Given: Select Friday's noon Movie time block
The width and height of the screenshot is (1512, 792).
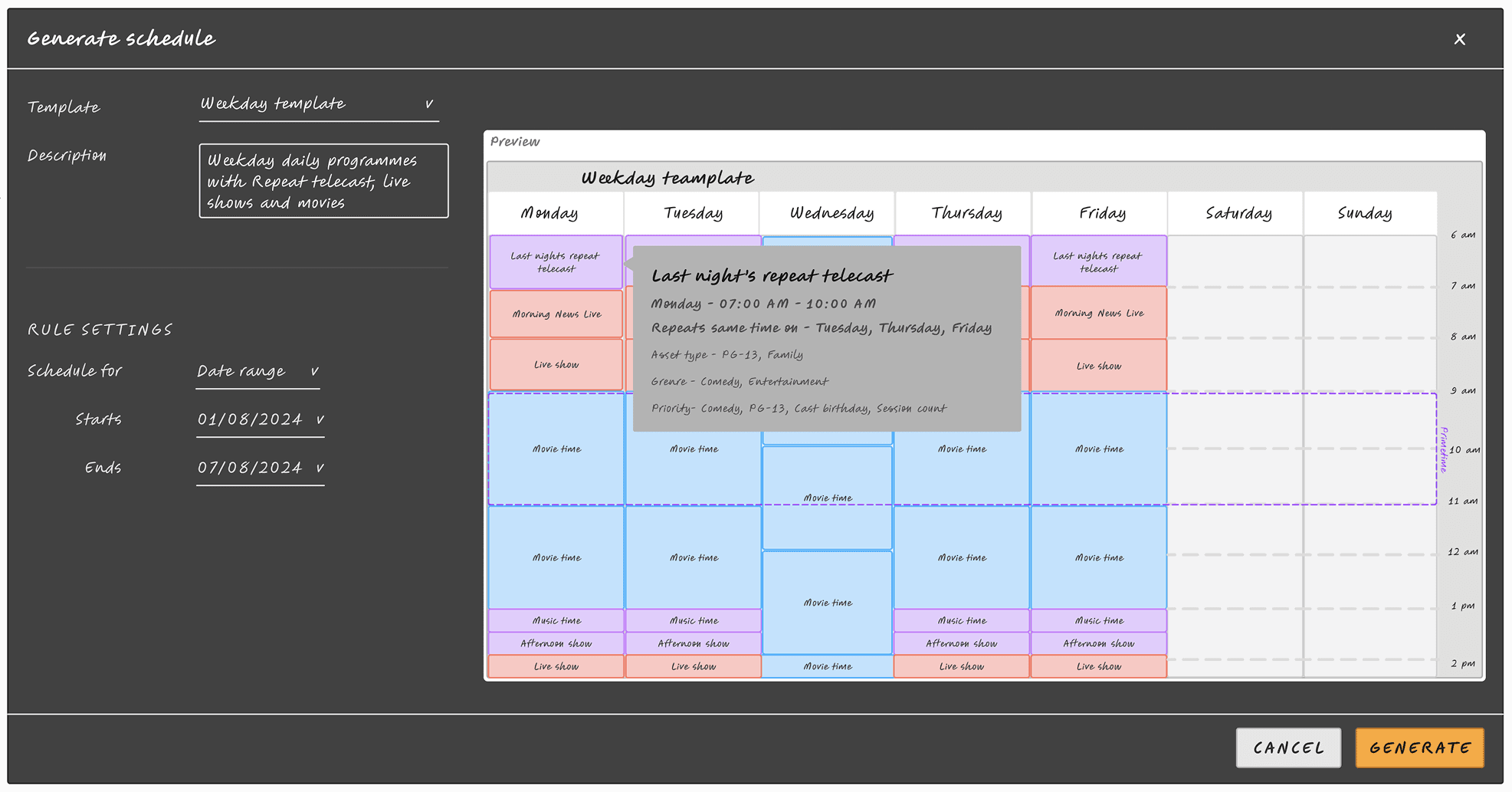Looking at the screenshot, I should click(1099, 558).
